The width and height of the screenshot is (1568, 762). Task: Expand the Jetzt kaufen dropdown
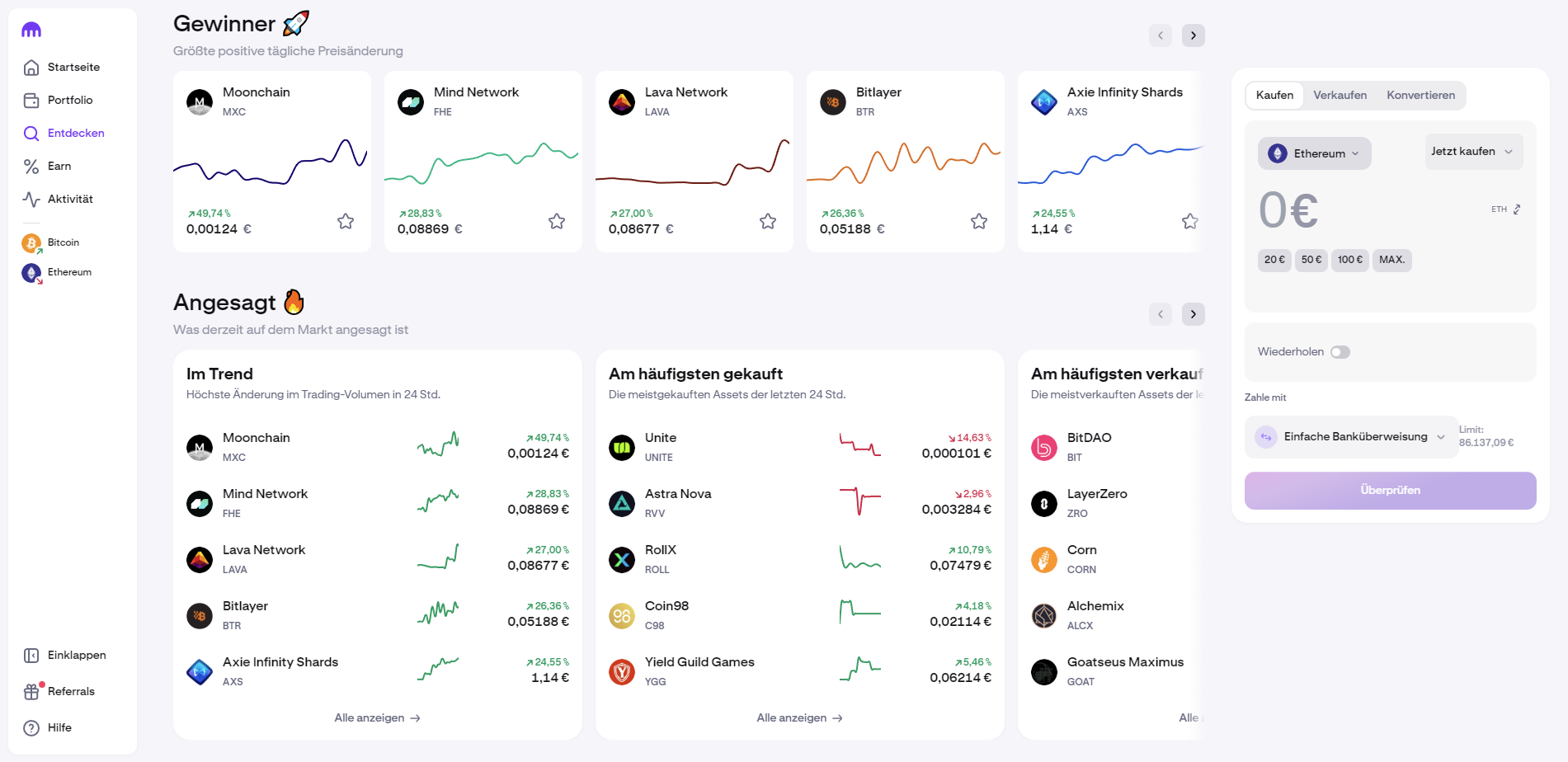pyautogui.click(x=1472, y=152)
